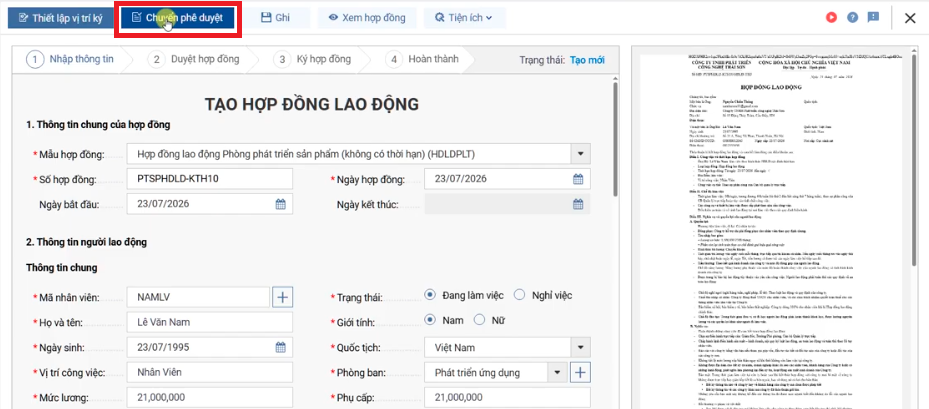
Task: Click 2. Thông tin người lao động heading
Action: [87, 242]
